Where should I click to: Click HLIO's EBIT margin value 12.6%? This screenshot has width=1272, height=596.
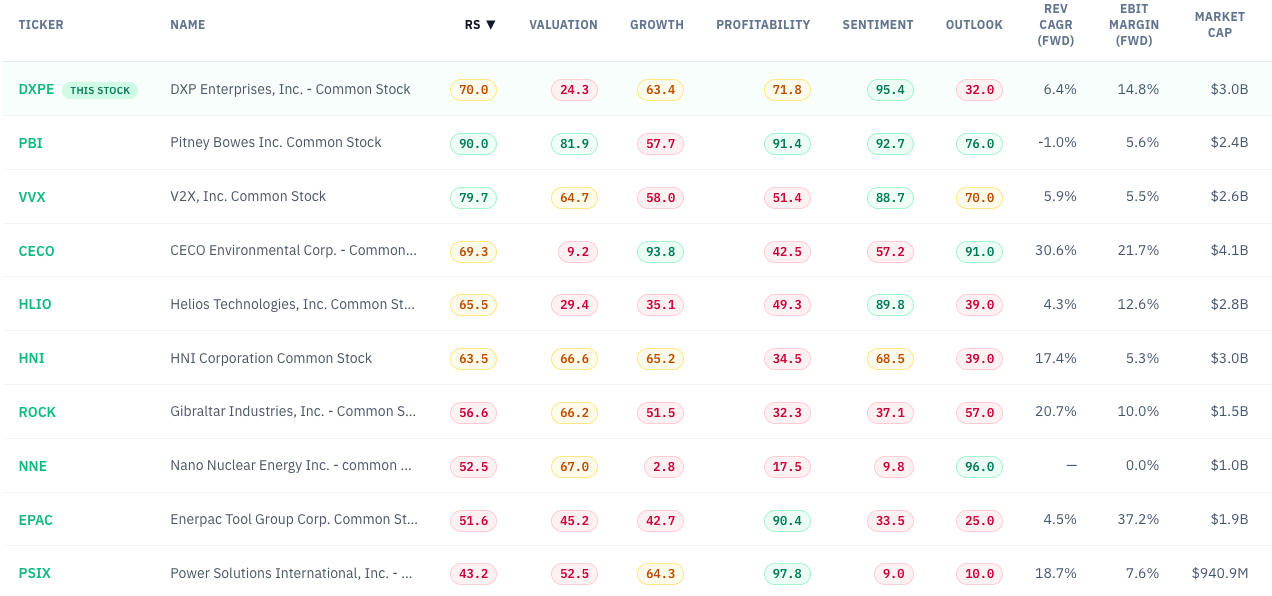pos(1138,305)
